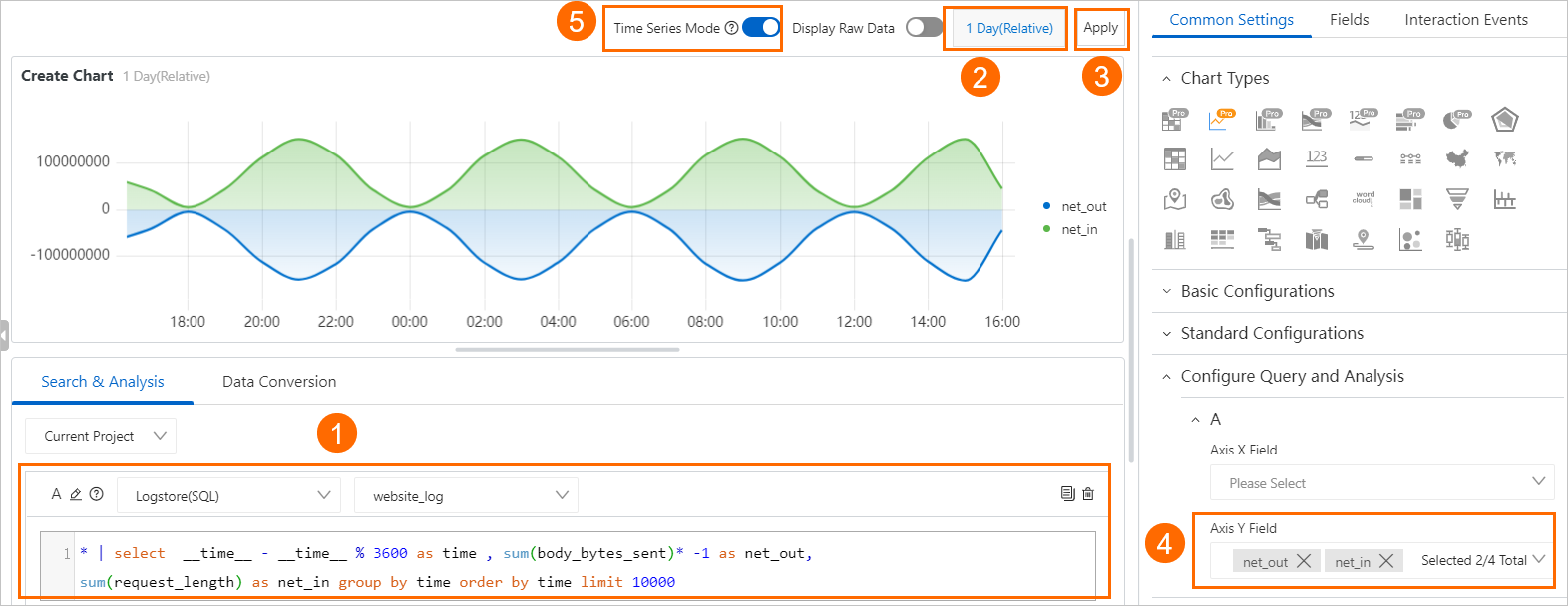
Task: Select the Pro table chart type
Action: tap(1174, 121)
